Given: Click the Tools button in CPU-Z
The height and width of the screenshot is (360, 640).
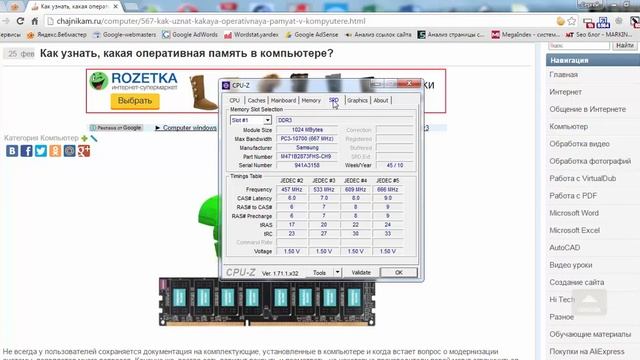Looking at the screenshot, I should [320, 273].
